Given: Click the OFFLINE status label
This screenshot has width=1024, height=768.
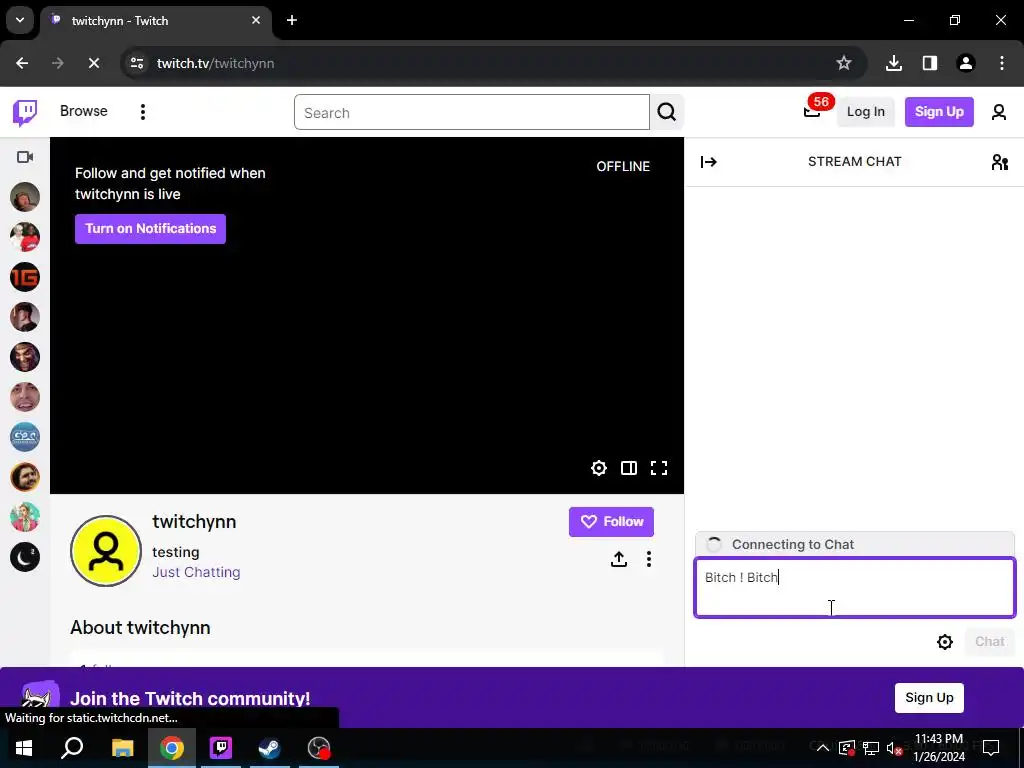Looking at the screenshot, I should [623, 167].
